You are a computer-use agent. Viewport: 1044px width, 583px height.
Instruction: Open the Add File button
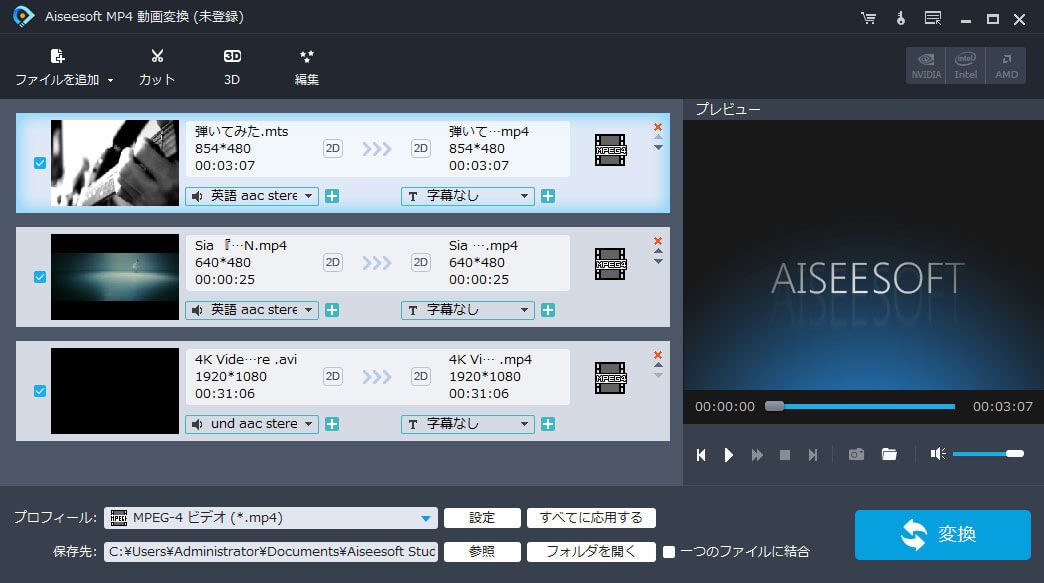pyautogui.click(x=57, y=67)
